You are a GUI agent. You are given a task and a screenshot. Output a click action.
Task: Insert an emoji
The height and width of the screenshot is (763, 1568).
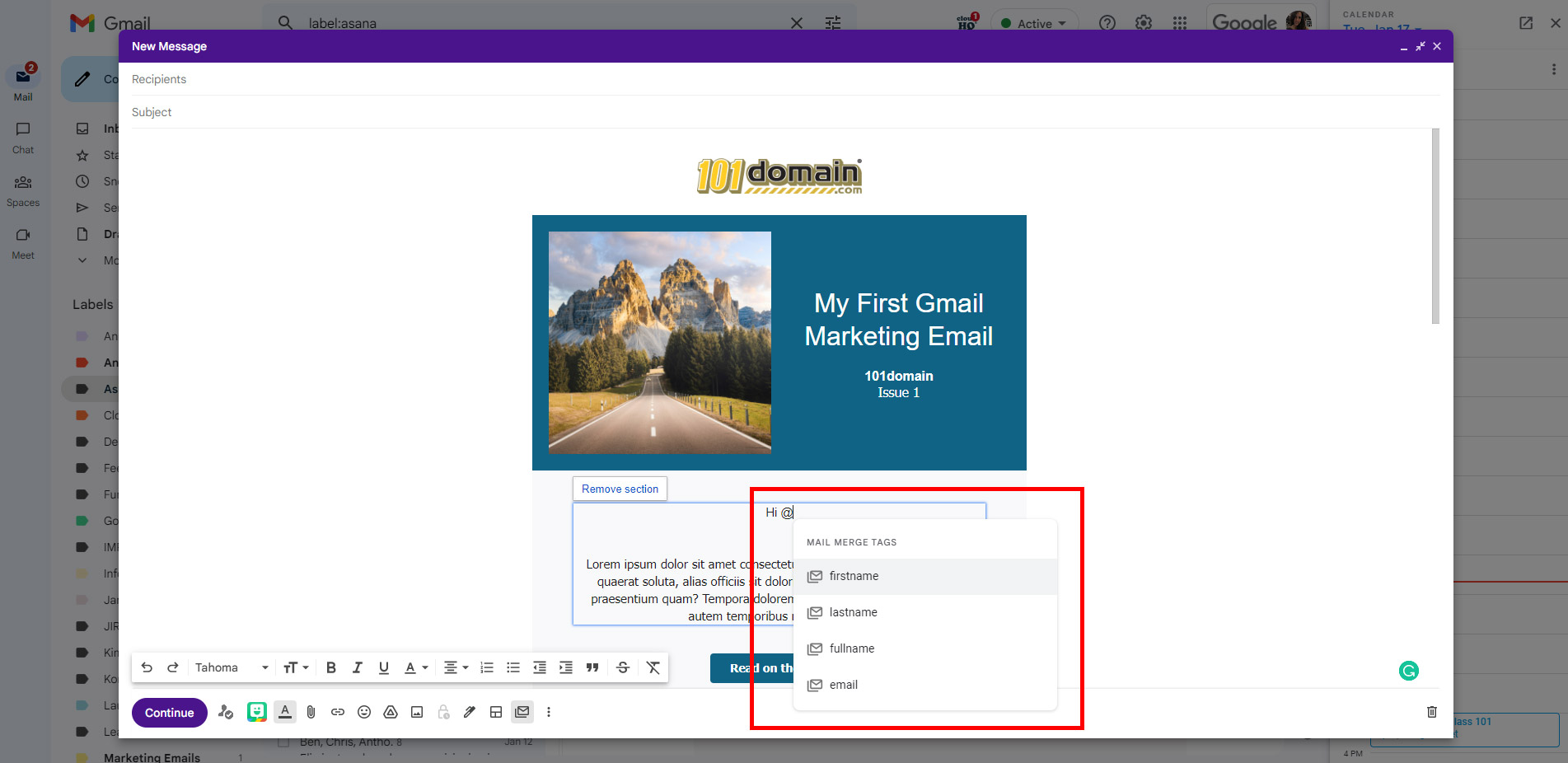coord(364,712)
